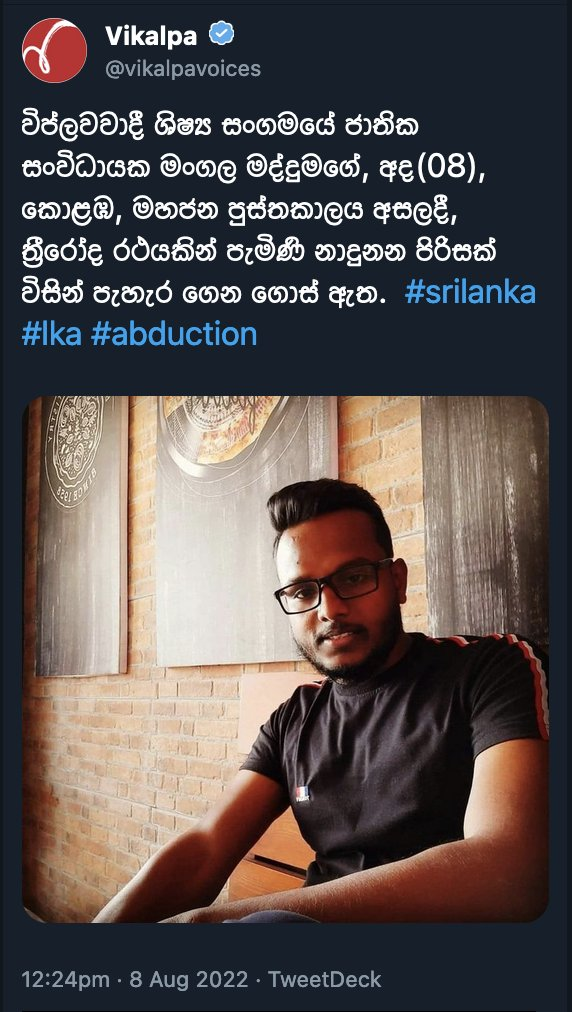This screenshot has width=572, height=1012.
Task: Click the man's eyeglasses in the photo
Action: (332, 585)
